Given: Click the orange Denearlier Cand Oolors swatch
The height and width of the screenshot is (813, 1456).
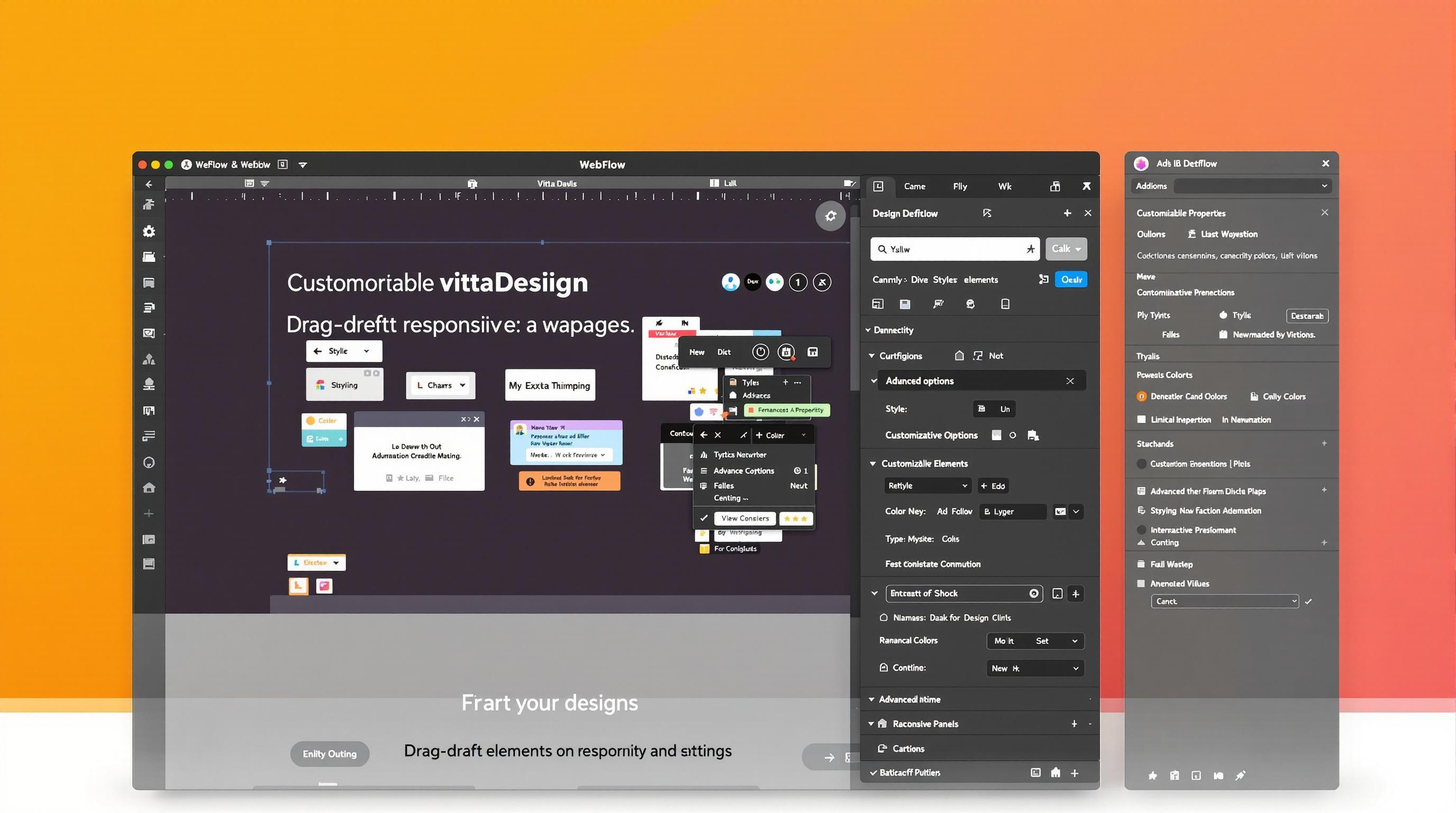Looking at the screenshot, I should 1141,396.
